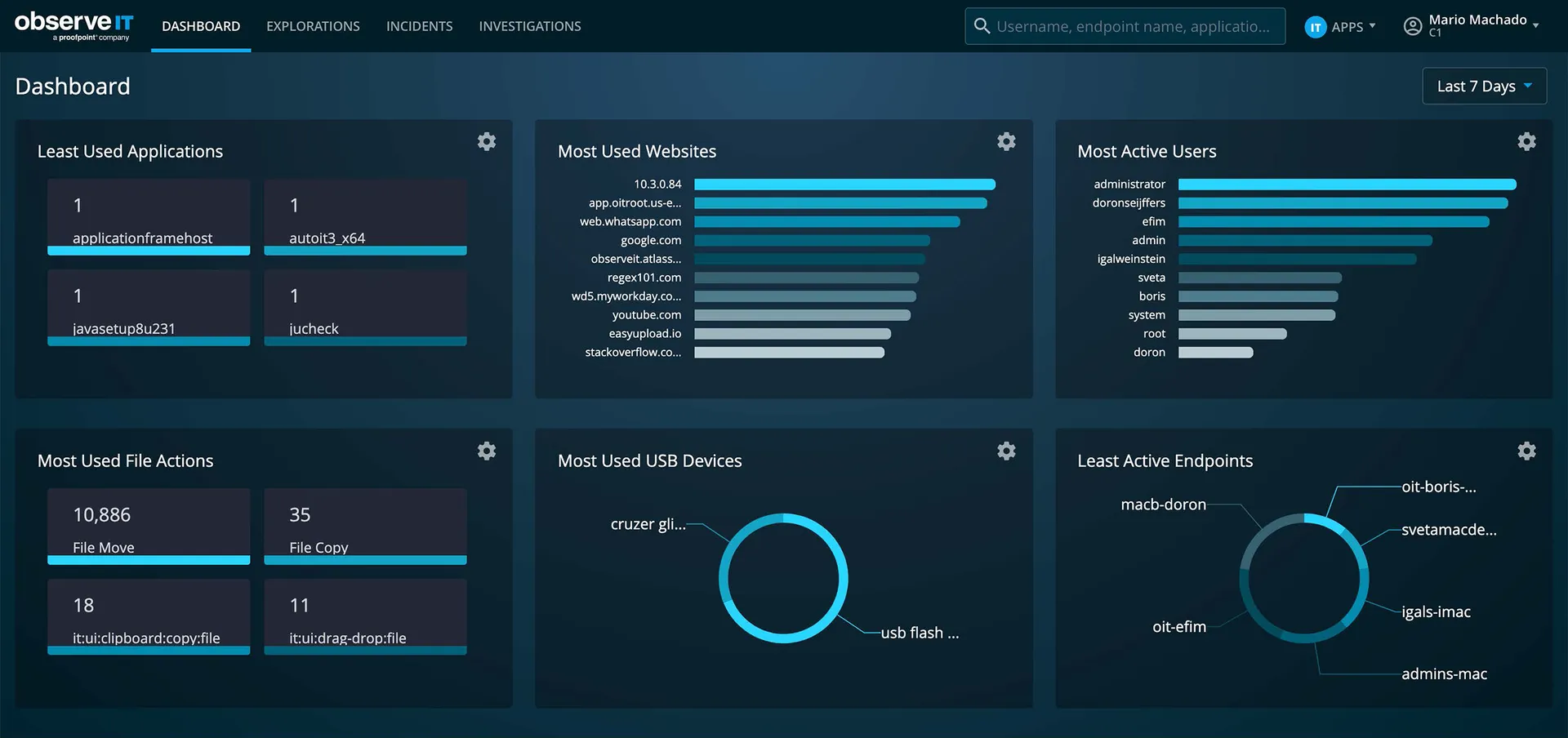Expand the Last 7 Days date range dropdown
The width and height of the screenshot is (1568, 738).
1484,87
